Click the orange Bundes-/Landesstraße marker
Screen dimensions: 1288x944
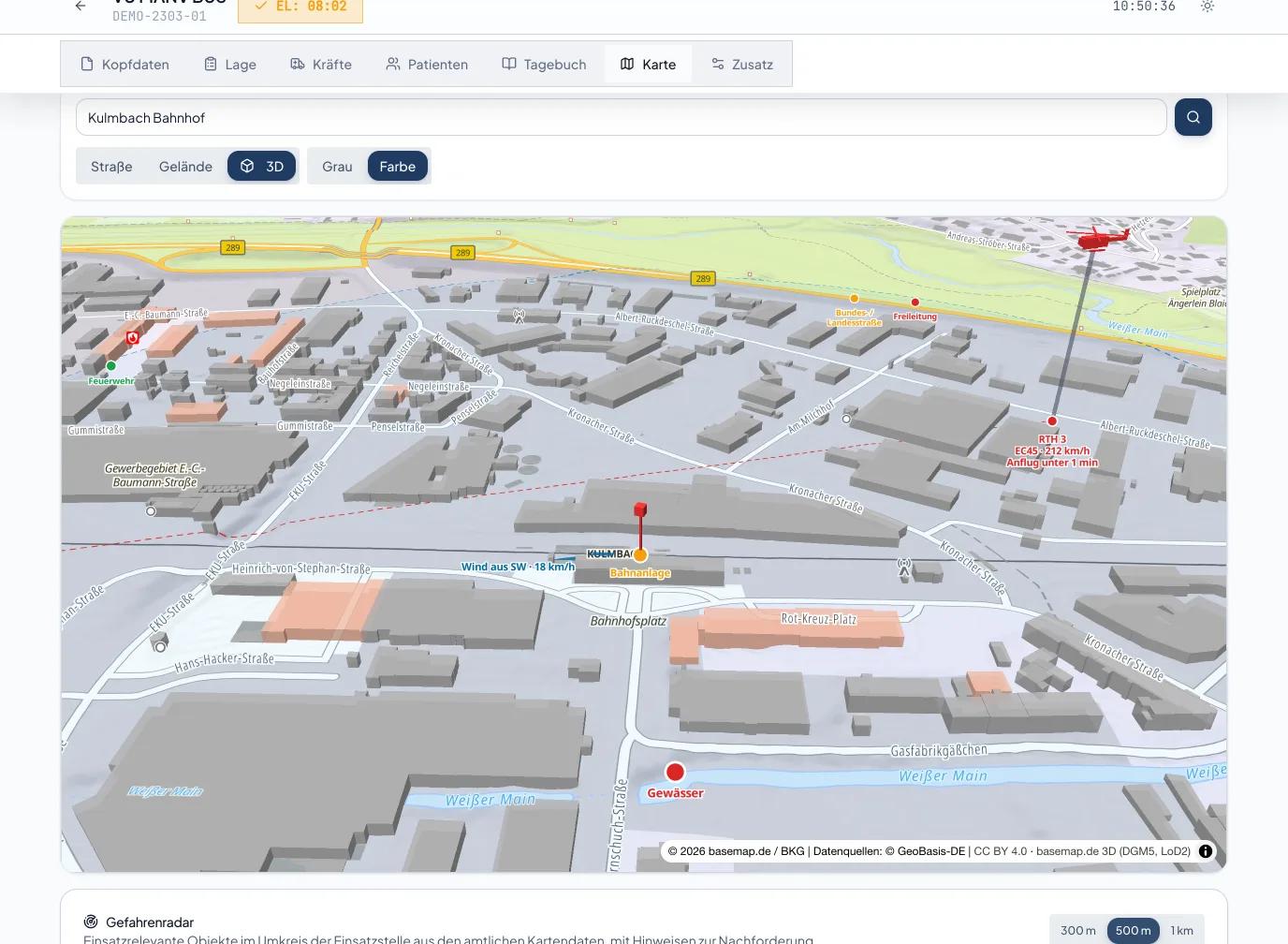(x=854, y=299)
